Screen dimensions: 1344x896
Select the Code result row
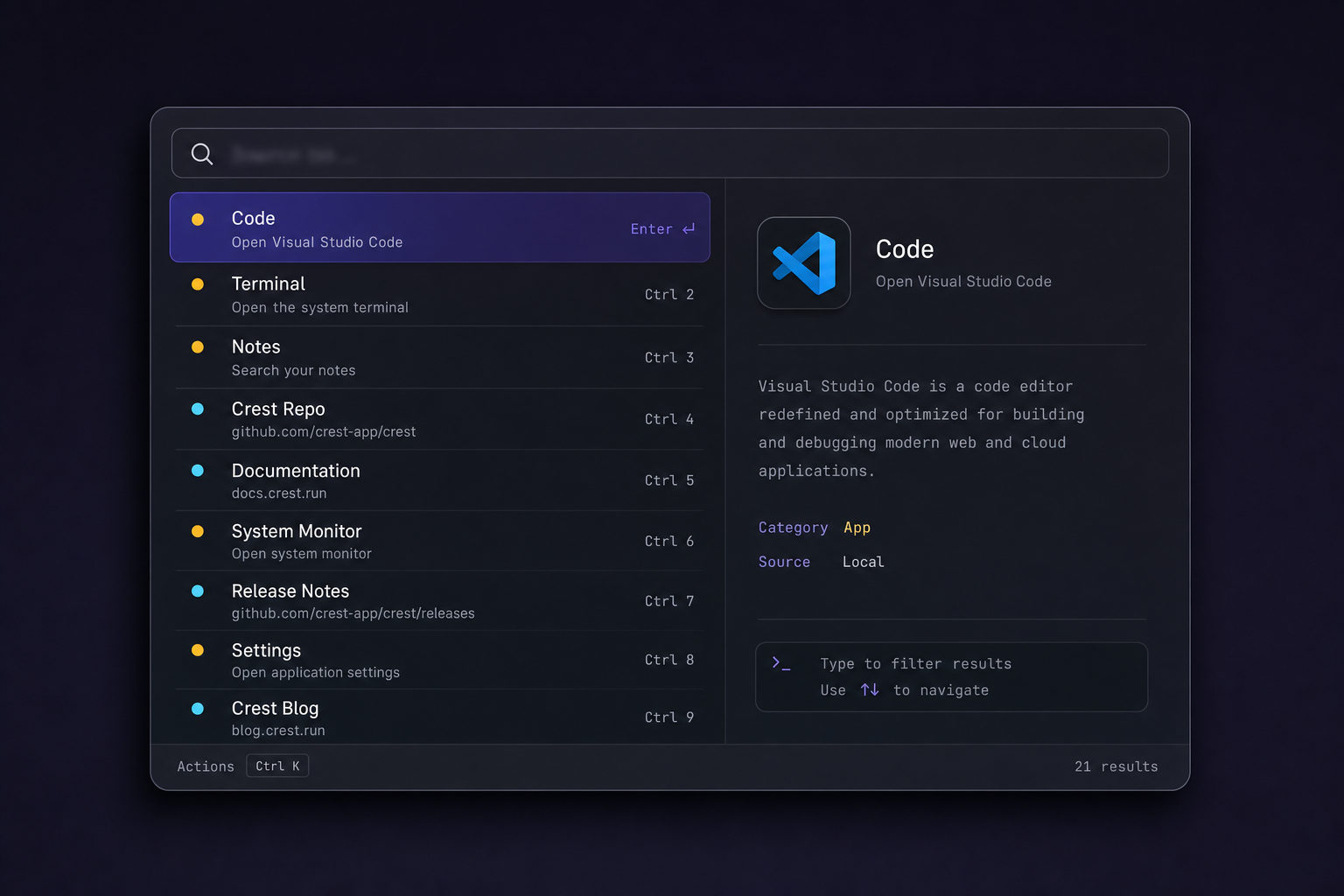[439, 227]
